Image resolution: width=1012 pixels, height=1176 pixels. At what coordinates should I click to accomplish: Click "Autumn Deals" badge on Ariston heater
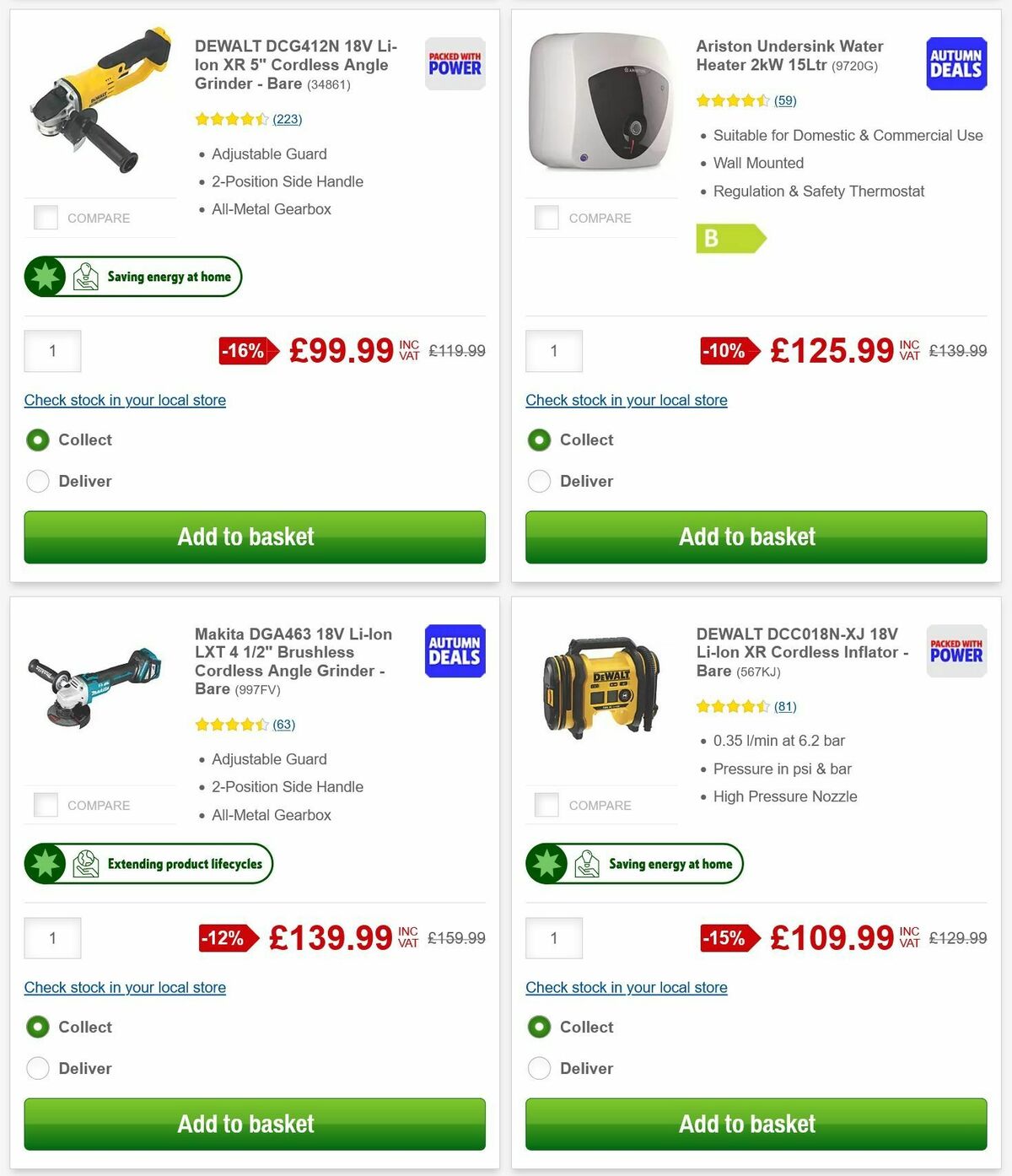pos(955,62)
